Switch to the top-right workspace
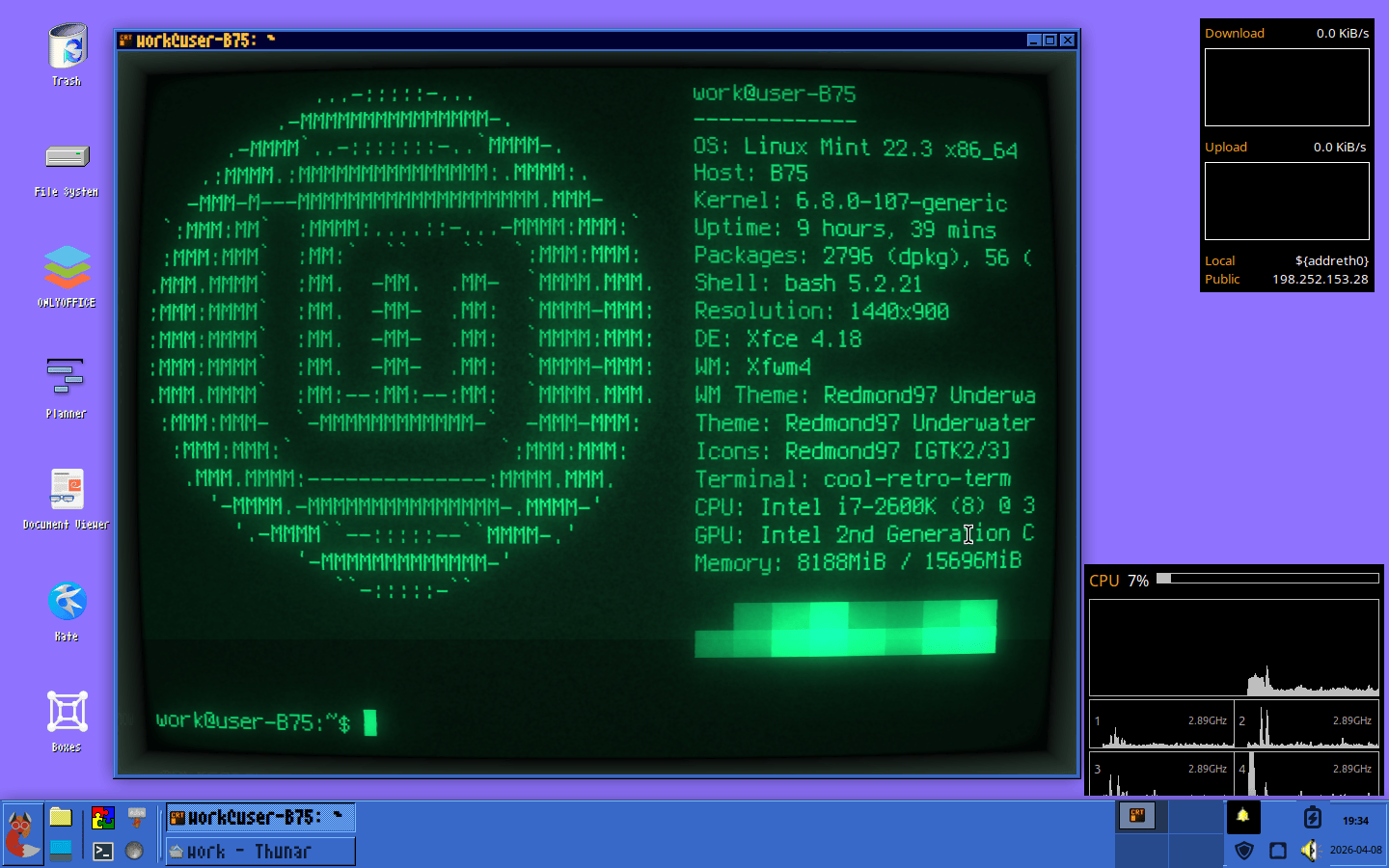This screenshot has width=1389, height=868. click(1195, 817)
